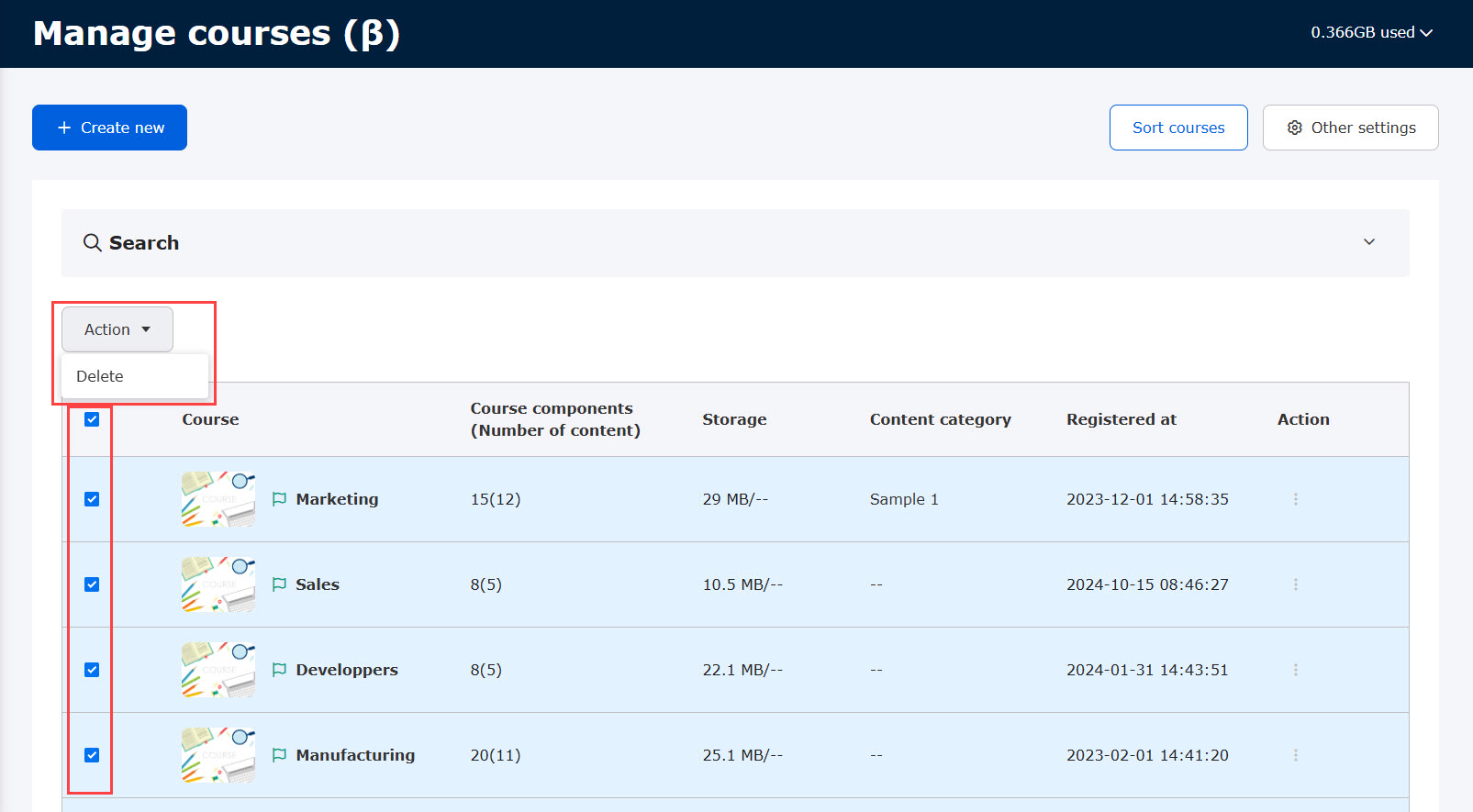Open the three-dot menu for Marketing
Viewport: 1473px width, 812px height.
coord(1295,499)
